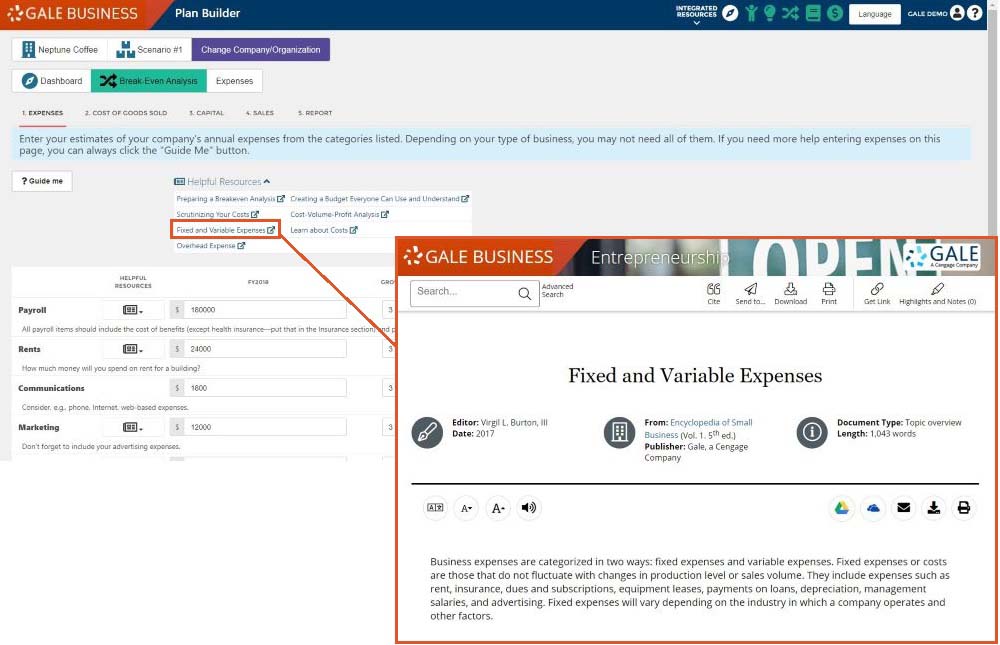Image resolution: width=1000 pixels, height=645 pixels.
Task: Open the Cost-Volume-Profit Analysis link
Action: coord(339,214)
